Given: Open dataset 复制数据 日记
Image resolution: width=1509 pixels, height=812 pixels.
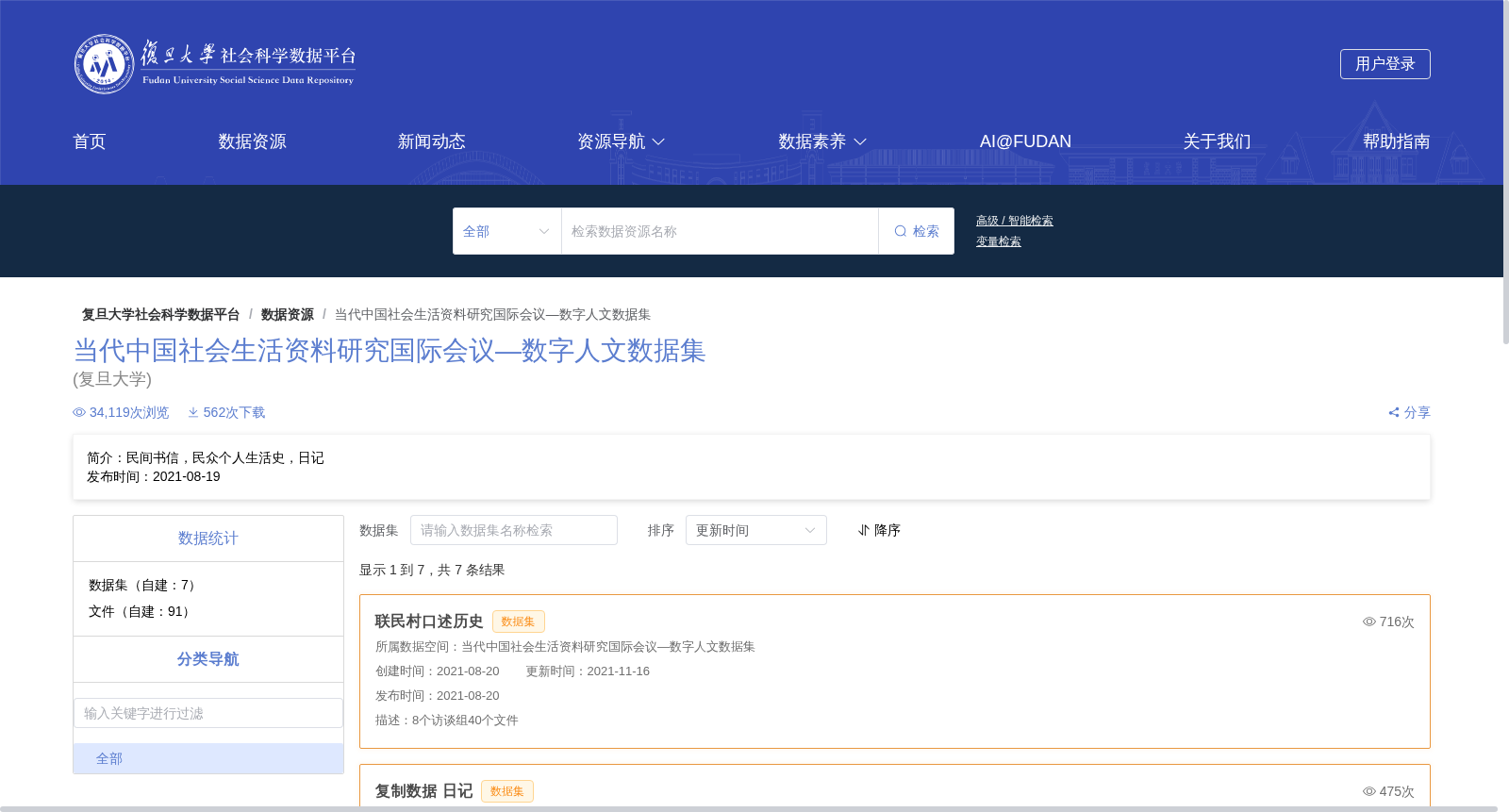Looking at the screenshot, I should tap(423, 791).
